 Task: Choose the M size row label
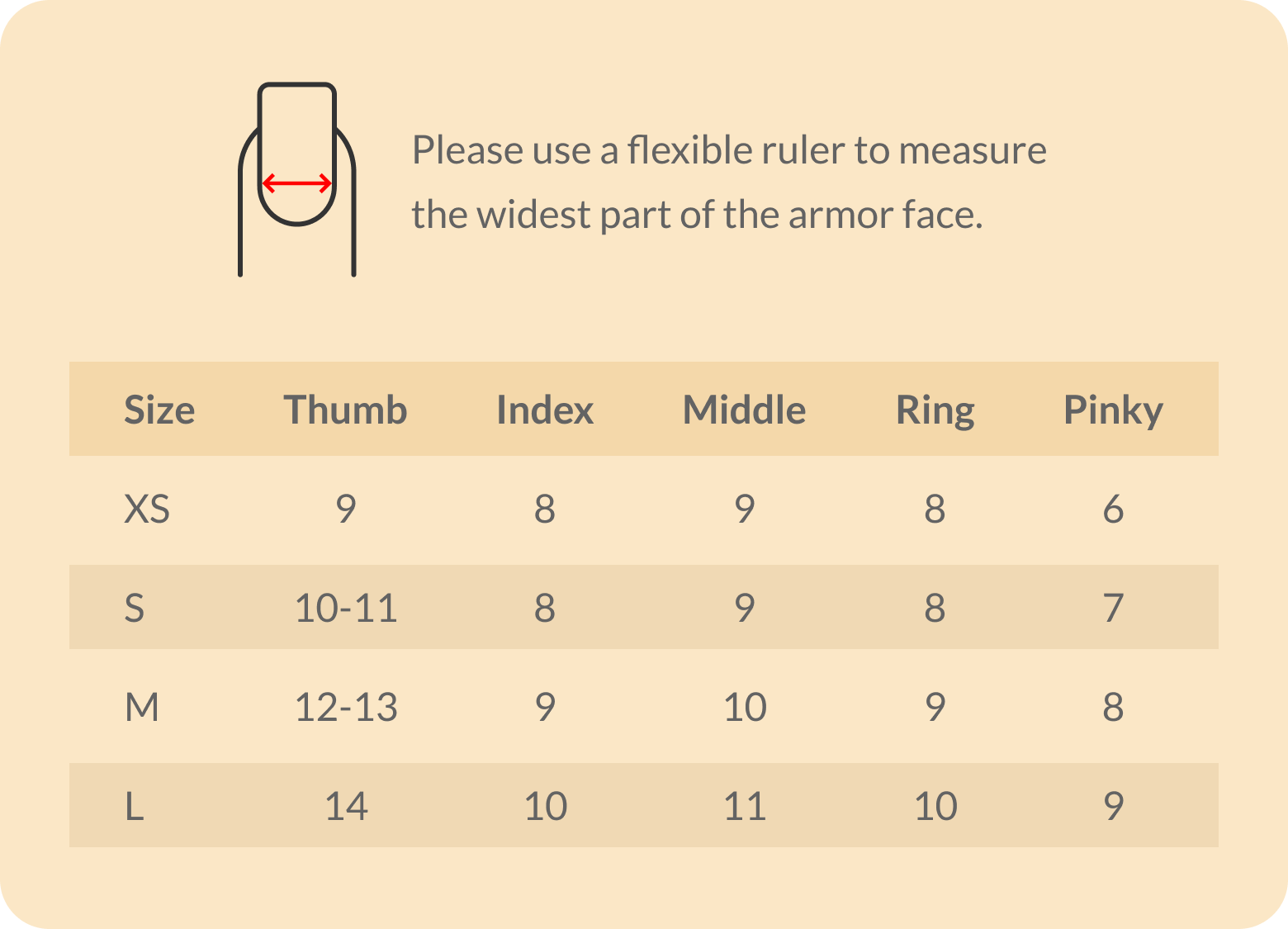pos(142,707)
